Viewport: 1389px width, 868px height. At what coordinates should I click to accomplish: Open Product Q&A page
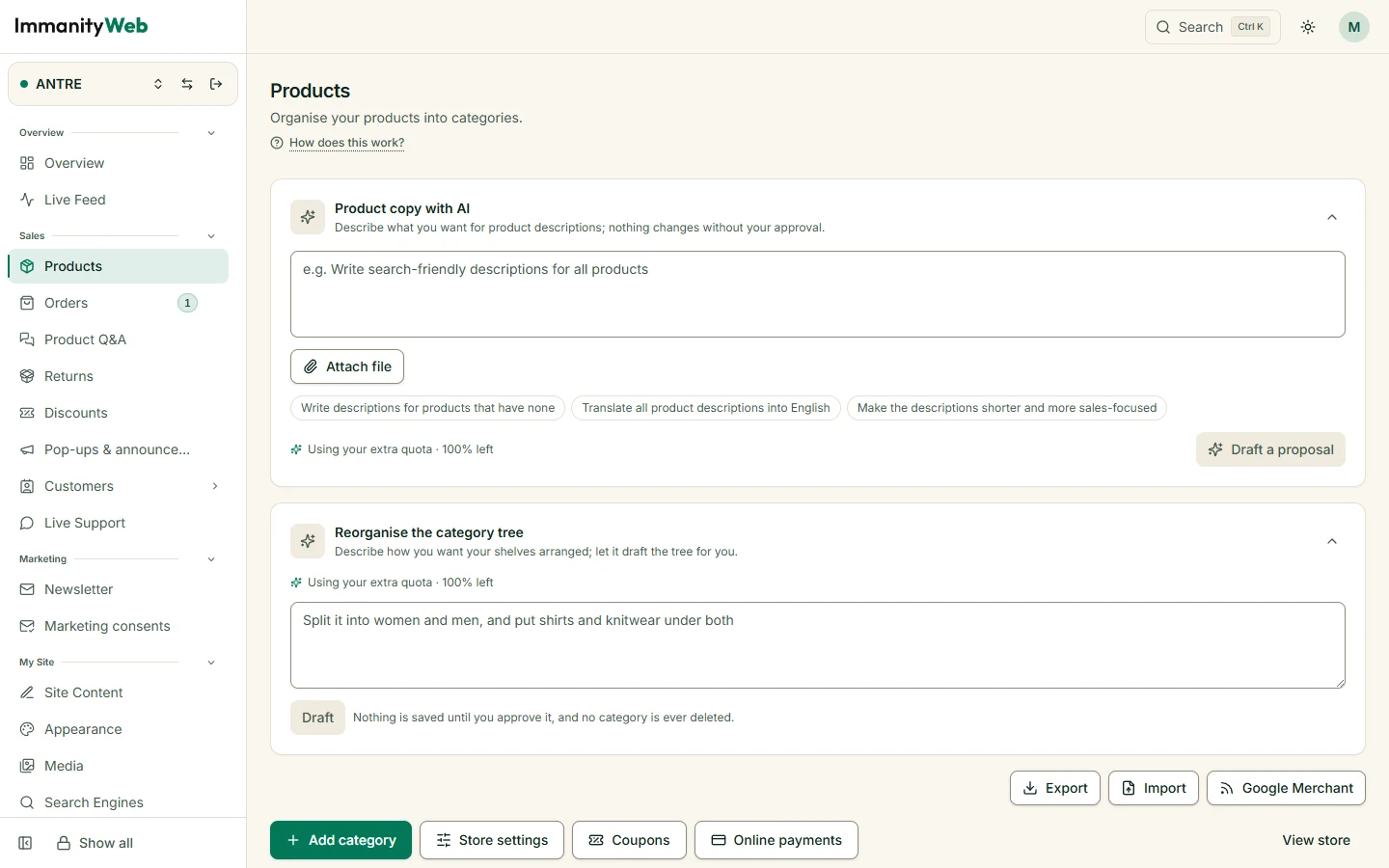point(118,339)
